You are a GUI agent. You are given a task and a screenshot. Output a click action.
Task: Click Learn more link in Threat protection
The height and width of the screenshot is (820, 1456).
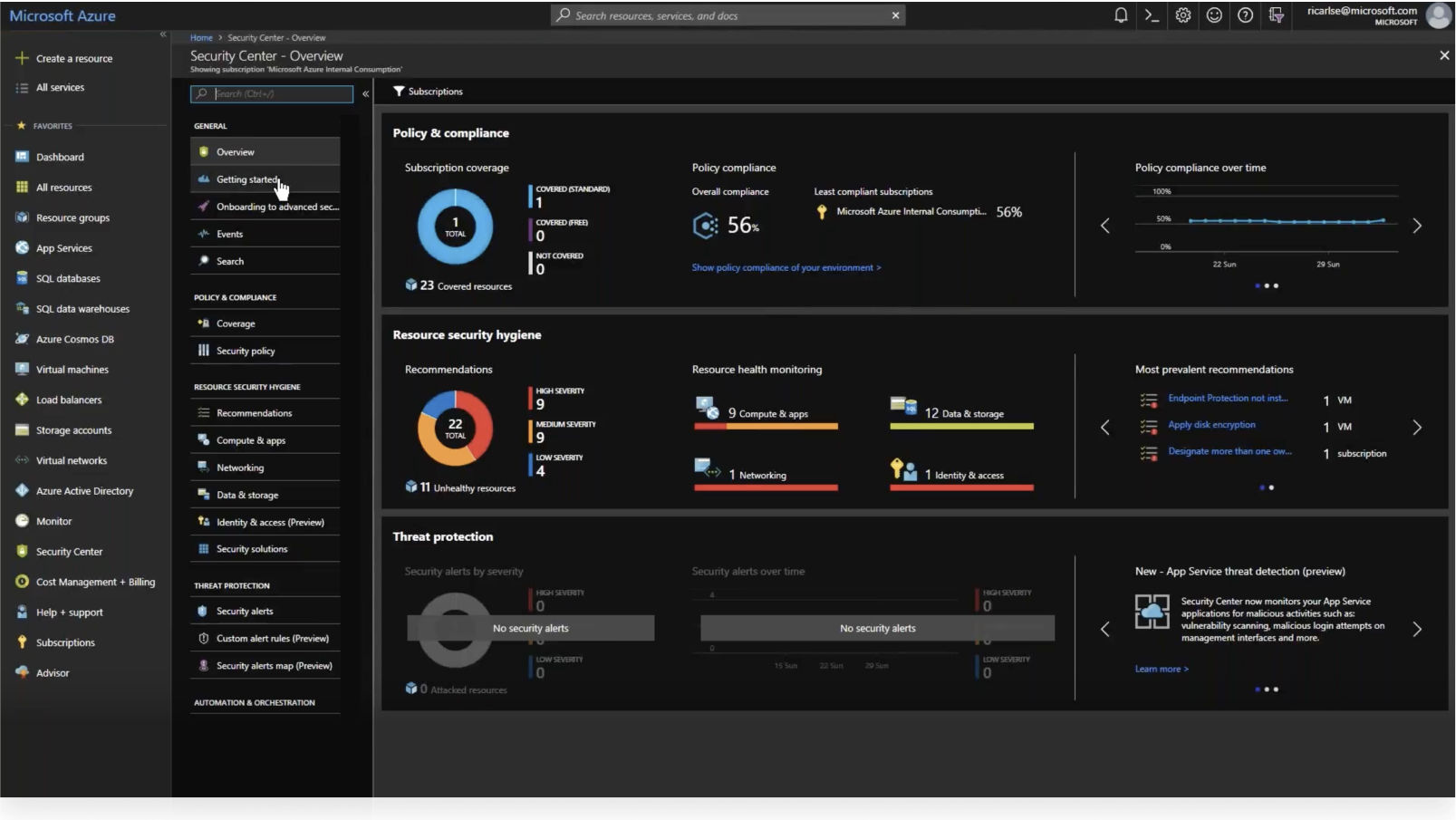click(1162, 670)
